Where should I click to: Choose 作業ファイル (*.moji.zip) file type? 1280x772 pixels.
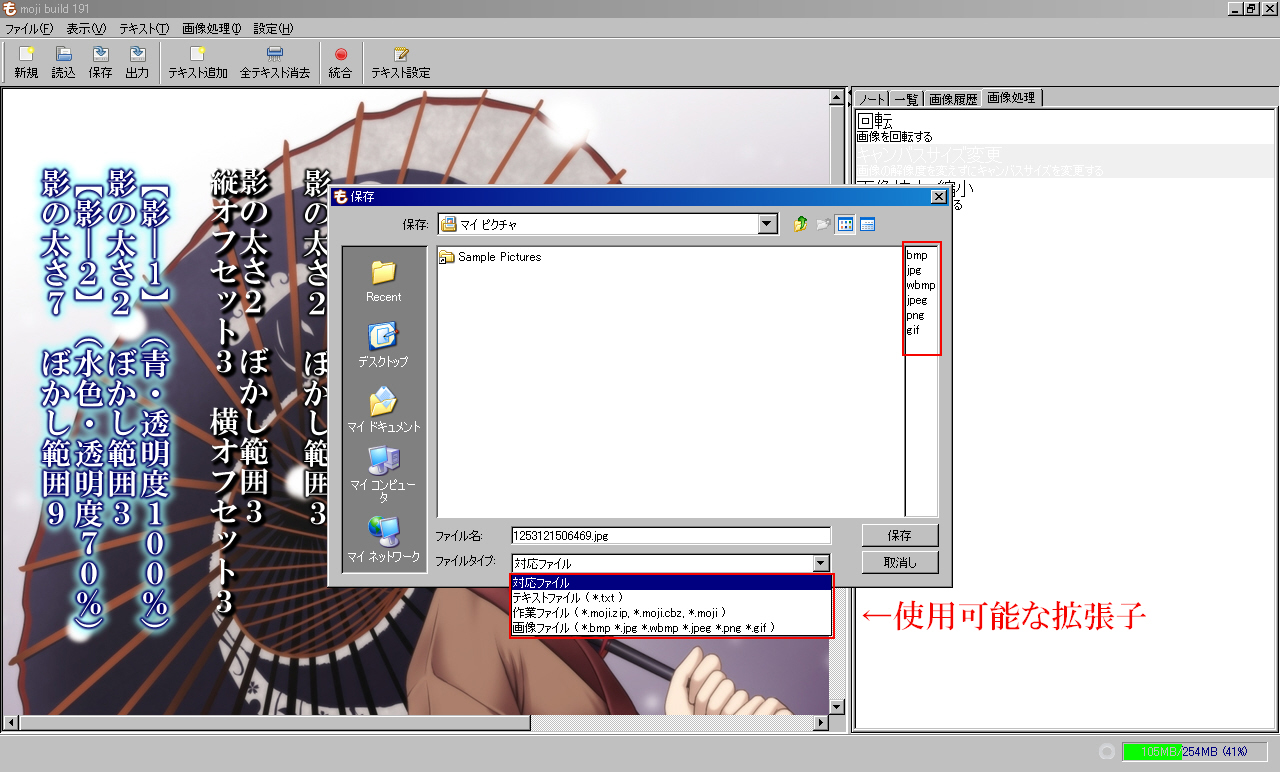(670, 612)
